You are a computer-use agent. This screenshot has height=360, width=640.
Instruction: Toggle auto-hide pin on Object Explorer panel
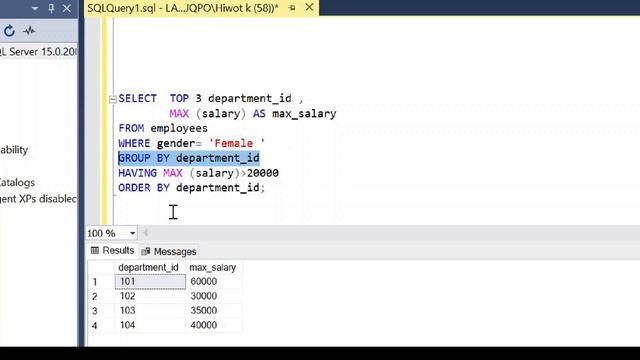click(x=51, y=8)
